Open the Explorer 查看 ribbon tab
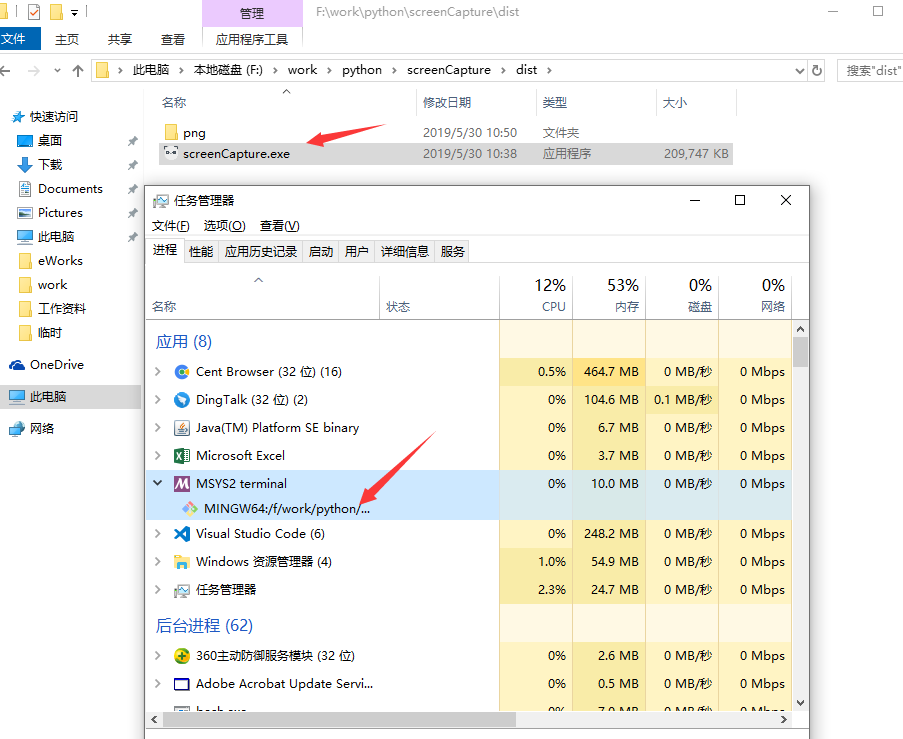 [173, 39]
